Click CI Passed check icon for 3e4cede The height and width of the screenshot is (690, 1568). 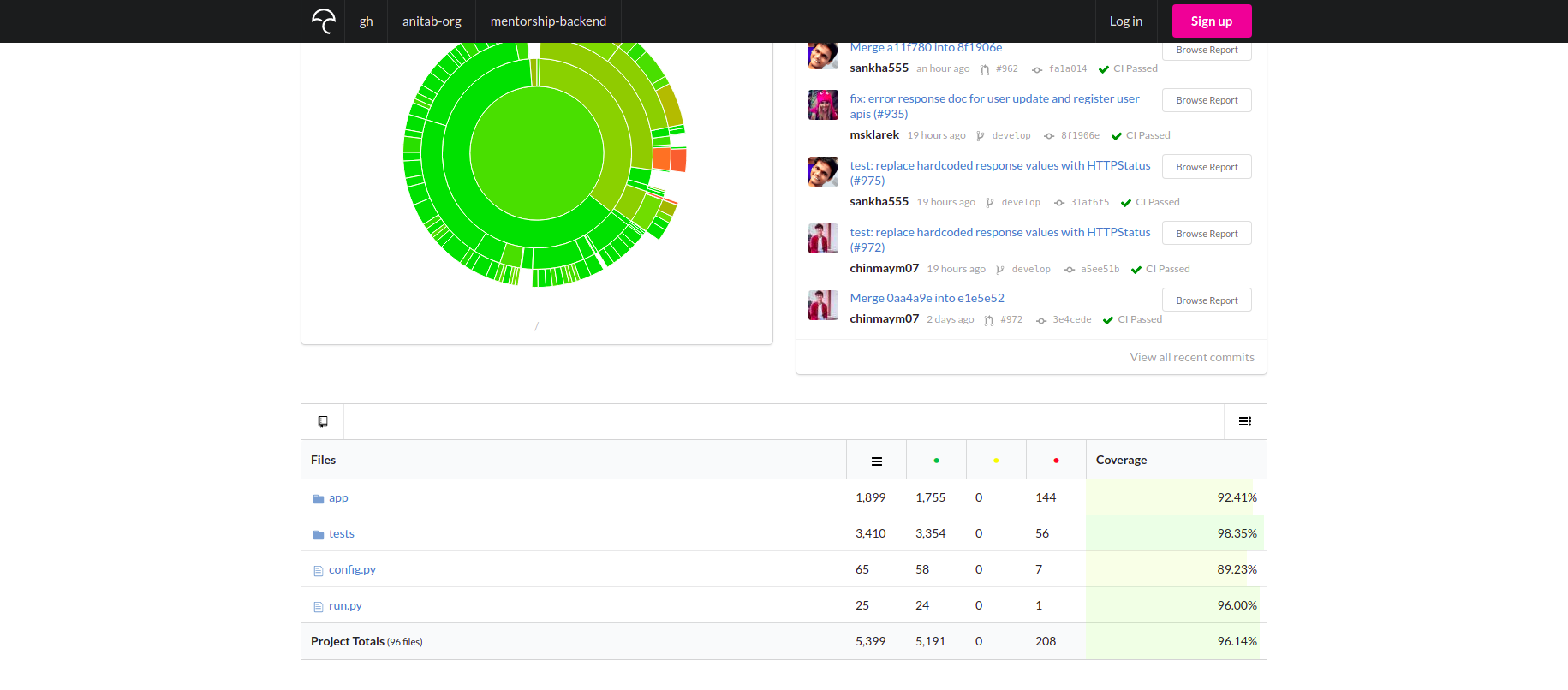tap(1108, 320)
